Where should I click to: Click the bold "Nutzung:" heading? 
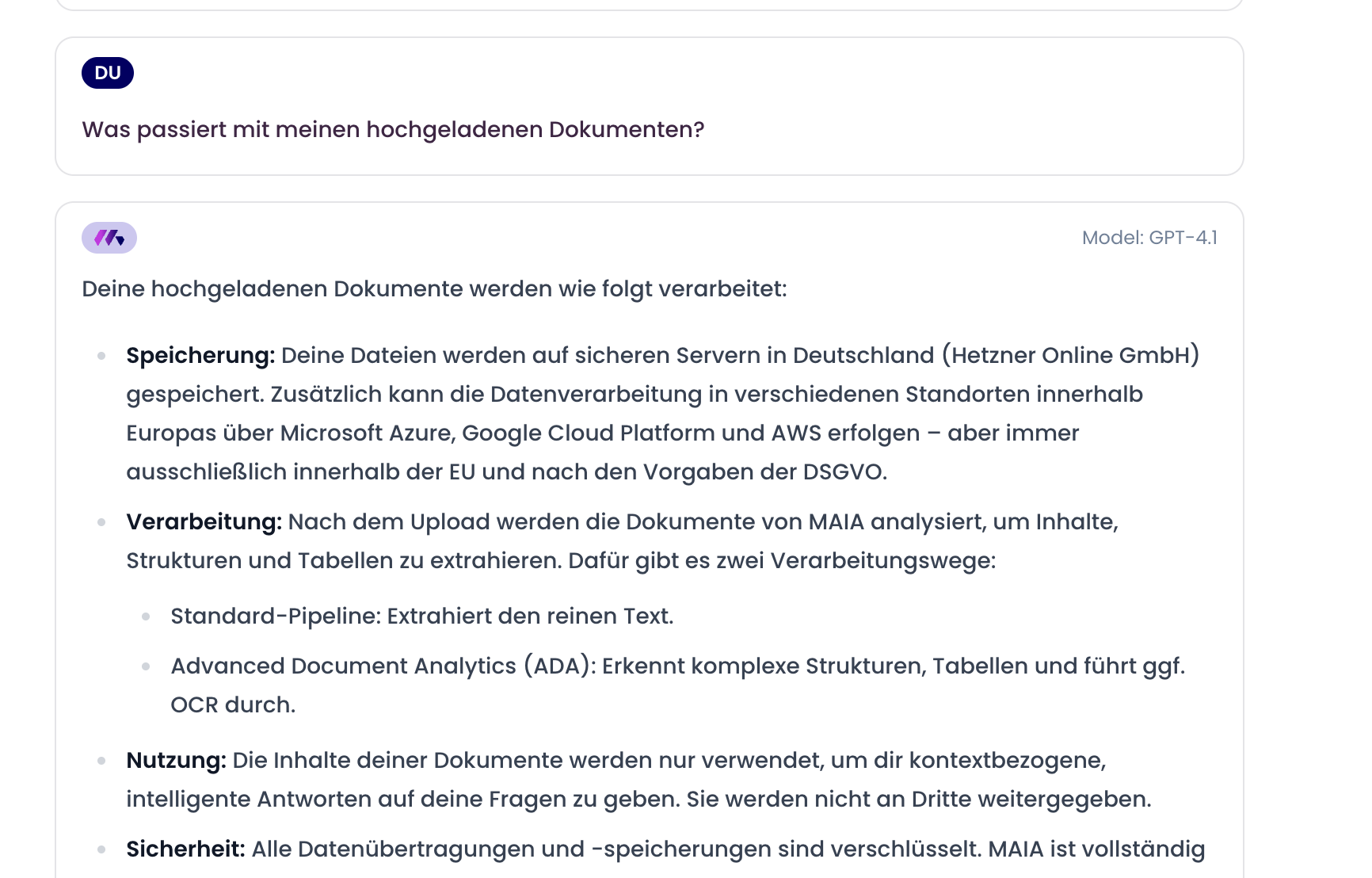pyautogui.click(x=176, y=761)
